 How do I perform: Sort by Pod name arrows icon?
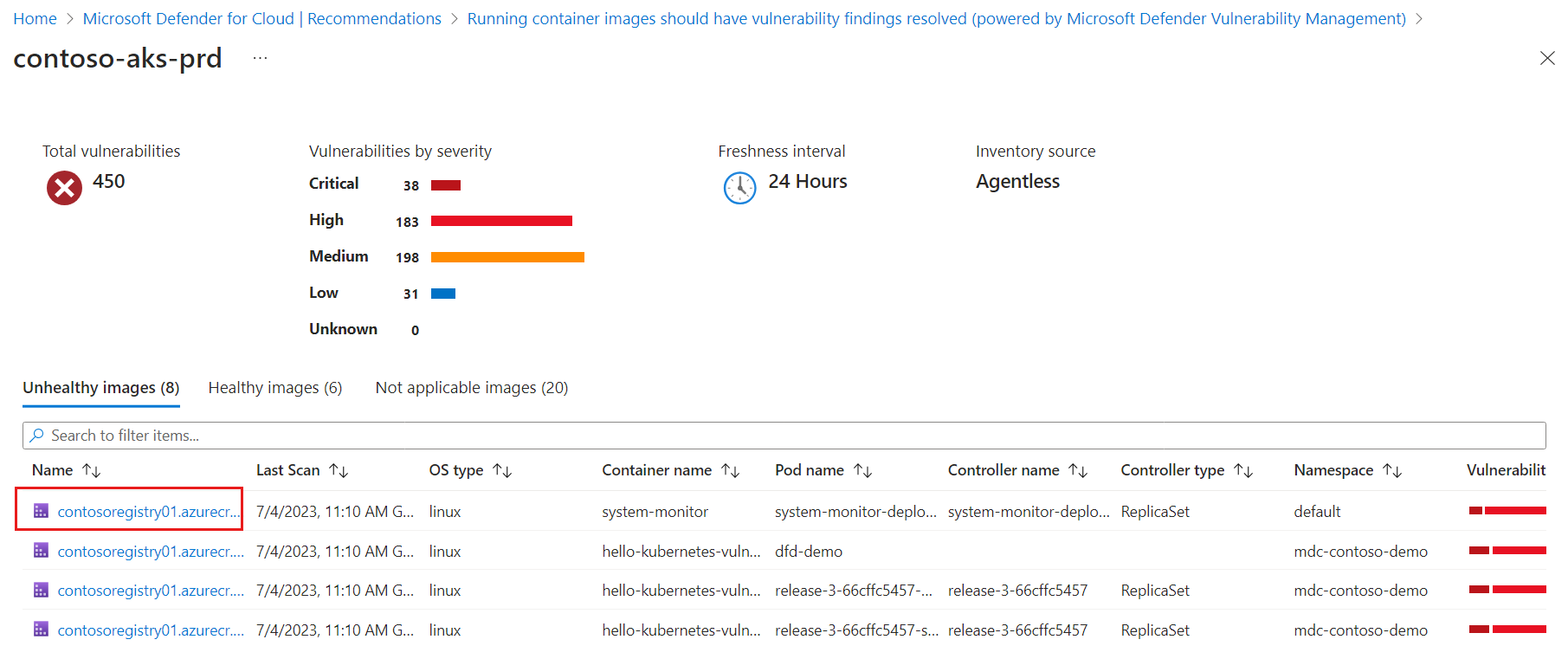coord(862,470)
